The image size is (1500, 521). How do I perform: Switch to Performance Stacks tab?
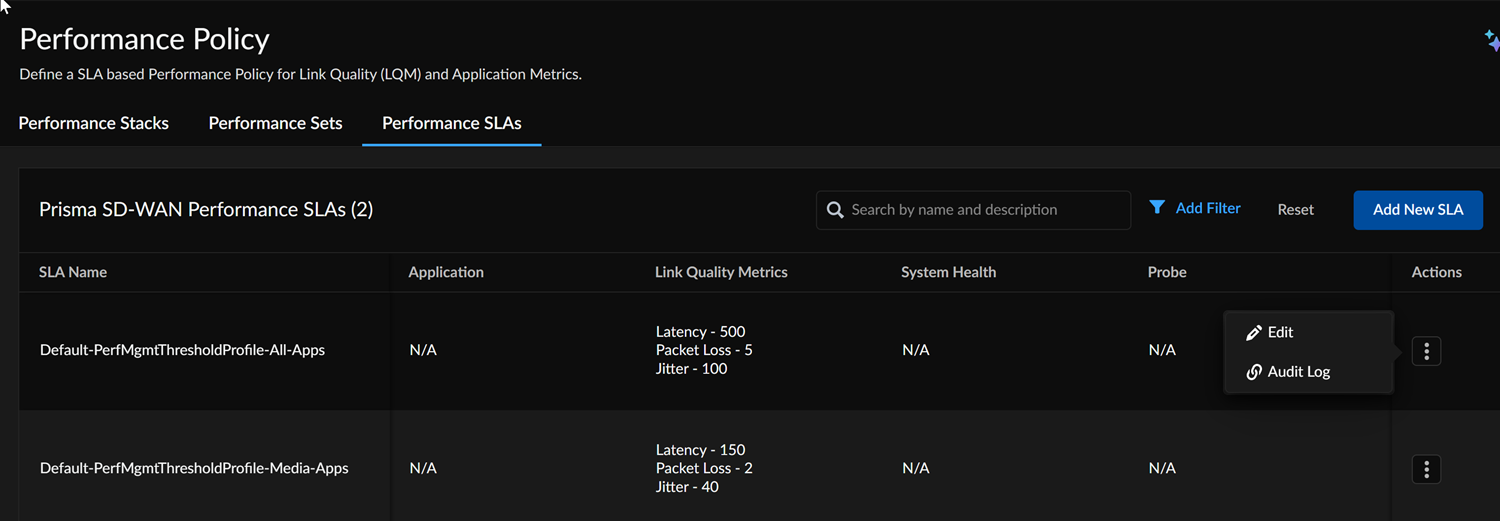(x=94, y=123)
